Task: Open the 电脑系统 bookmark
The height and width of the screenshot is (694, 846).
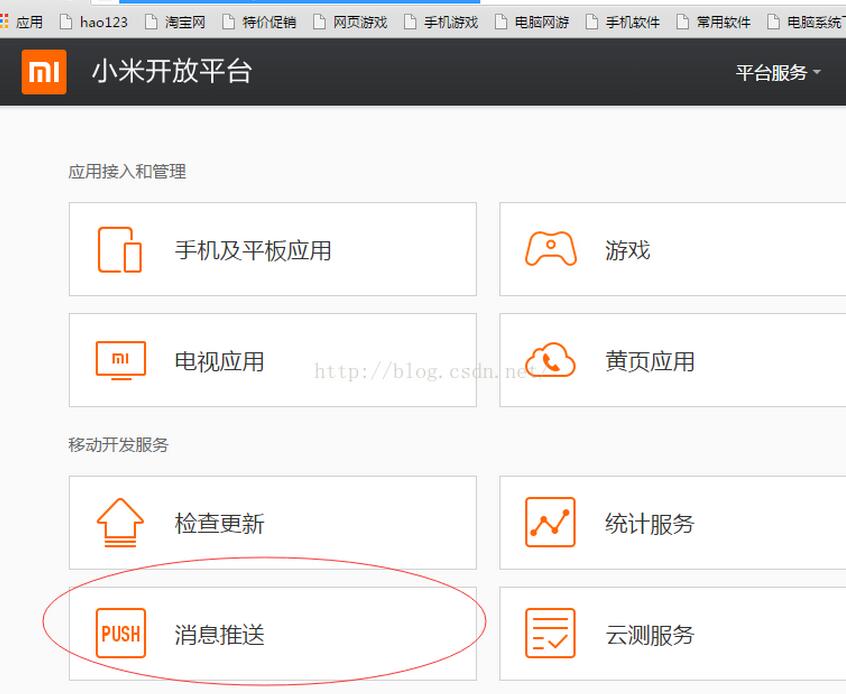Action: coord(806,22)
